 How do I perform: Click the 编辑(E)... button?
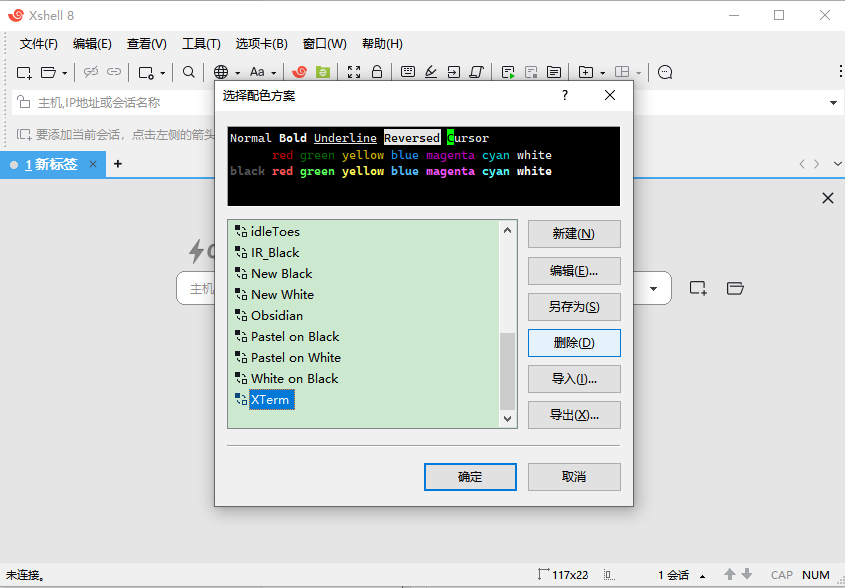tap(574, 271)
